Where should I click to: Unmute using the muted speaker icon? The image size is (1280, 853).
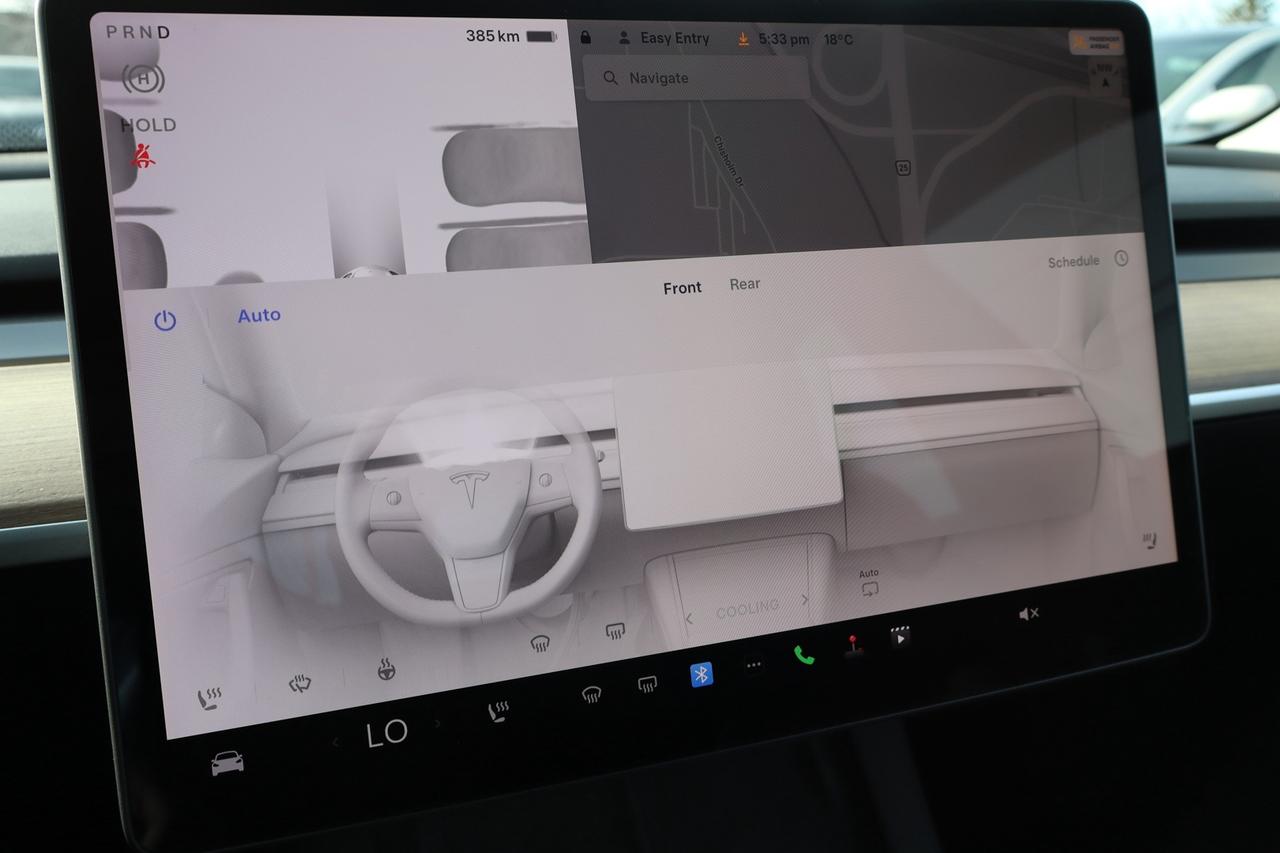1028,614
